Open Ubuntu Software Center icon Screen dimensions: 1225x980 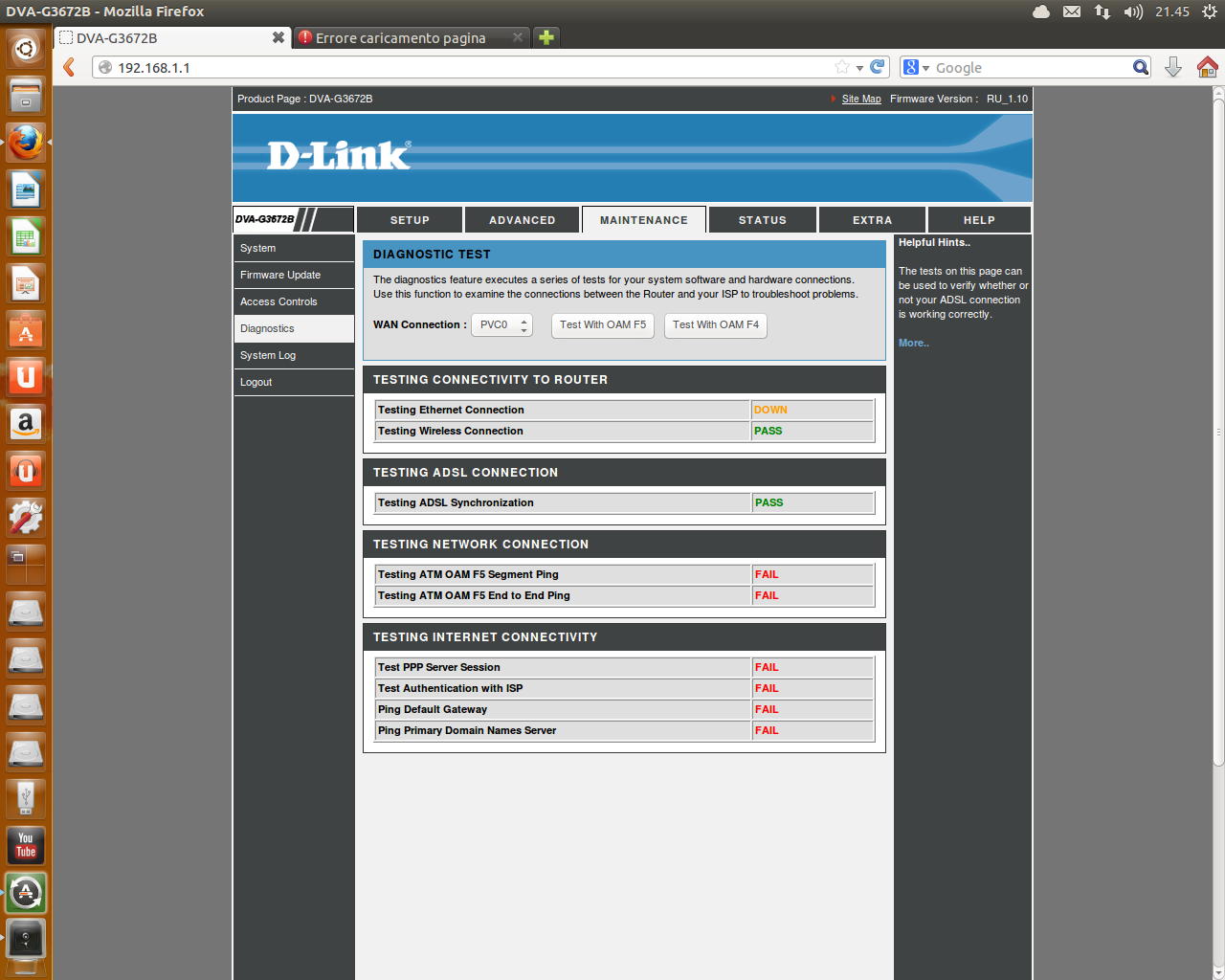[x=26, y=330]
